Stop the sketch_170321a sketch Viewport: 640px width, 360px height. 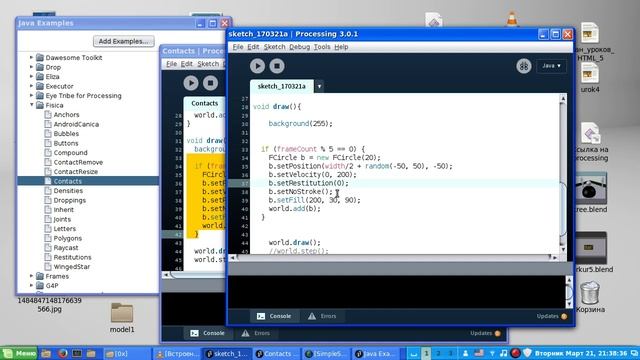point(277,66)
